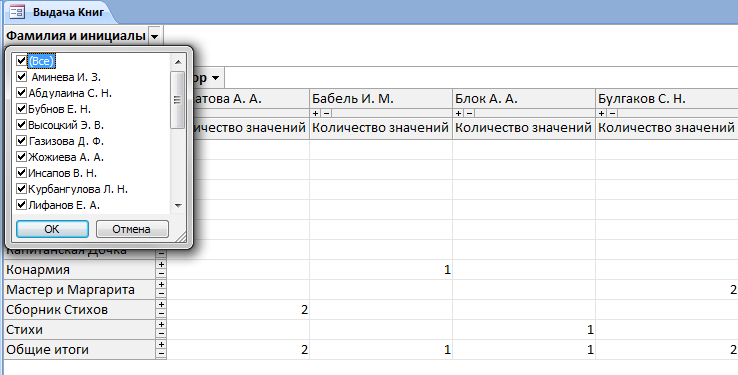Toggle the Жожиева А. А. checkbox

(21, 157)
